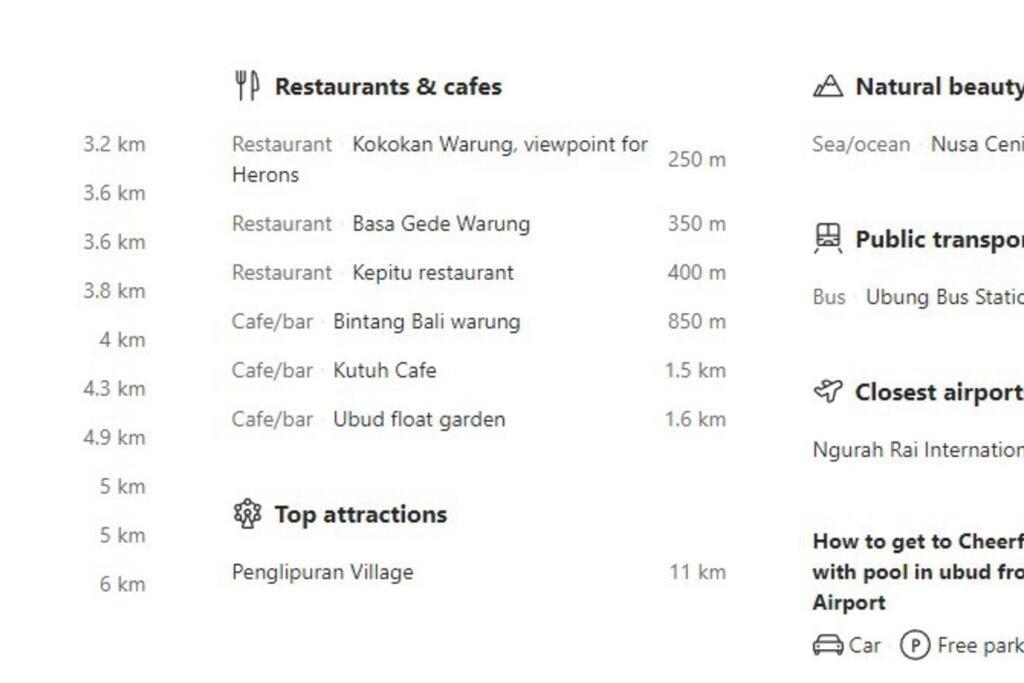
Task: Select Ngurah Rai International airport entry
Action: pyautogui.click(x=918, y=450)
